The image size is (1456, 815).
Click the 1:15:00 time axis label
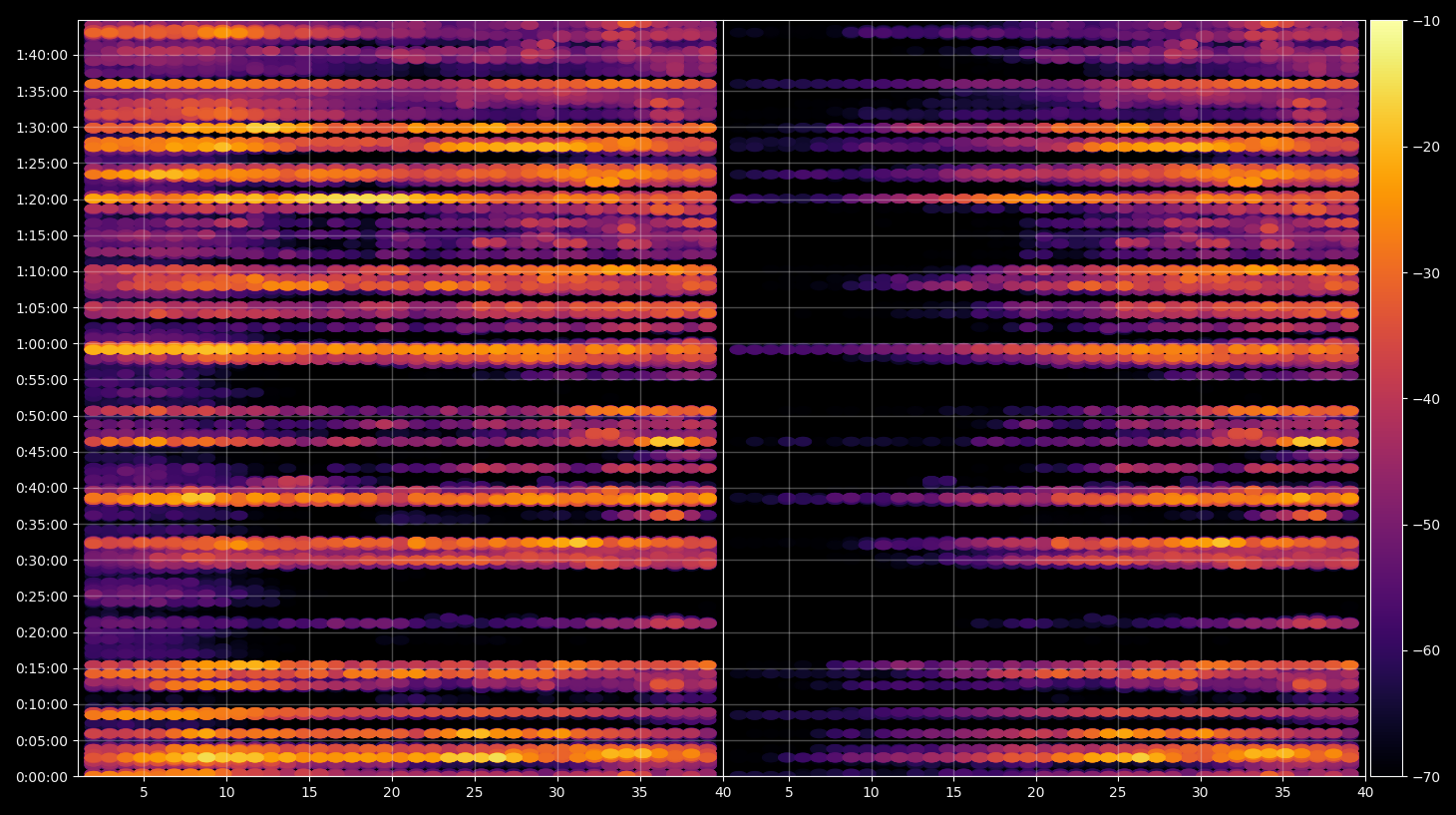[42, 235]
